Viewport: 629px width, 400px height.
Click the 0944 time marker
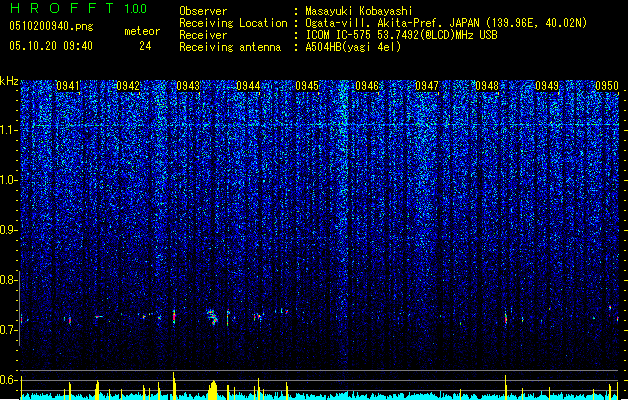coord(248,86)
